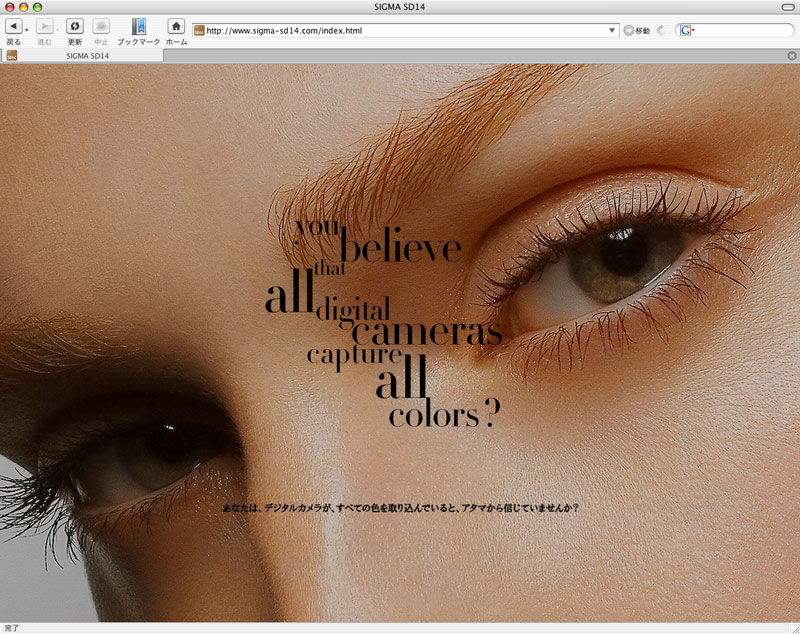Screen dimensions: 800x634
Task: Select the SIGMA SD14 tab
Action: pyautogui.click(x=82, y=56)
